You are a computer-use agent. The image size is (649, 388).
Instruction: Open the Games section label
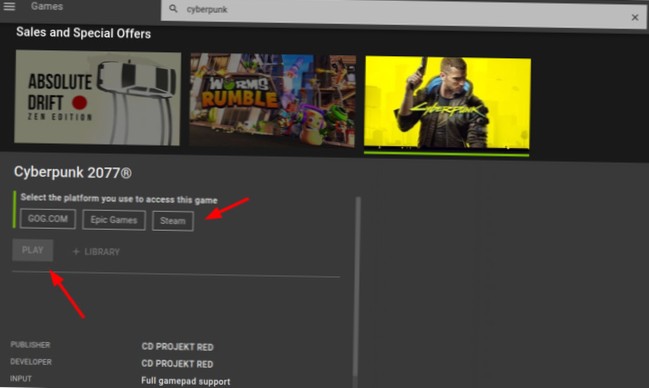point(47,6)
